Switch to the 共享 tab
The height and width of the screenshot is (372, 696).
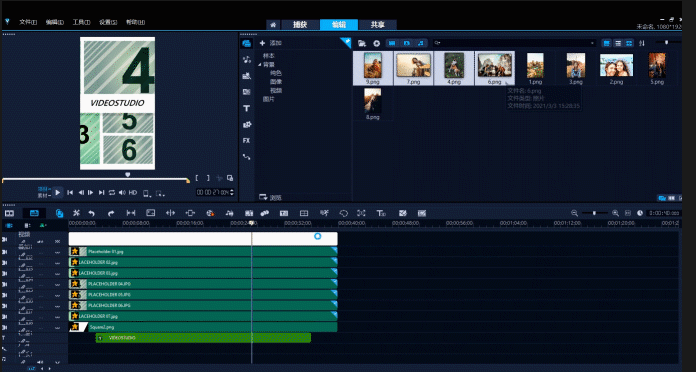coord(378,25)
